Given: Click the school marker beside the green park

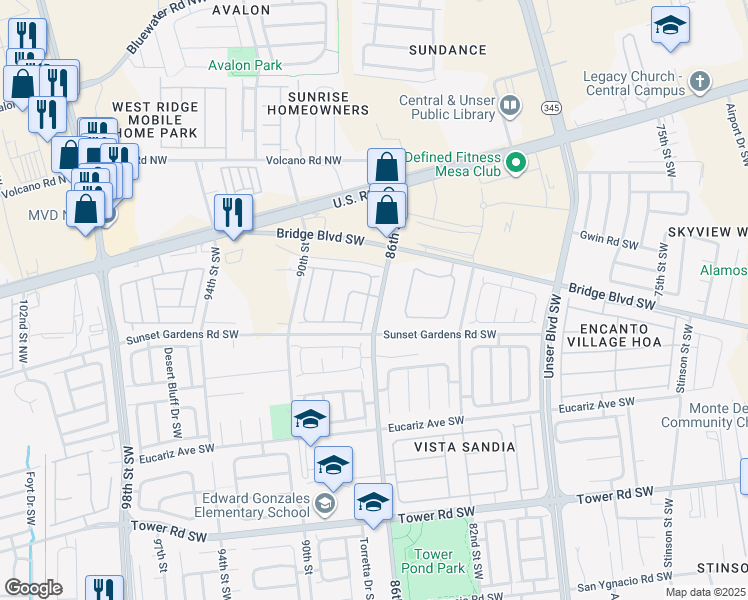Looking at the screenshot, I should pos(310,419).
